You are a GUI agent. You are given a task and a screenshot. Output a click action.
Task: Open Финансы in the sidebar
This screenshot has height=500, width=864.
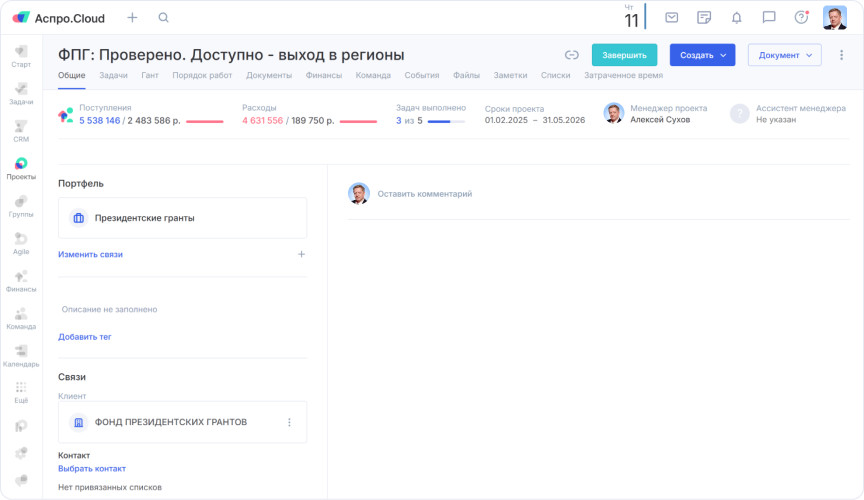coord(21,281)
